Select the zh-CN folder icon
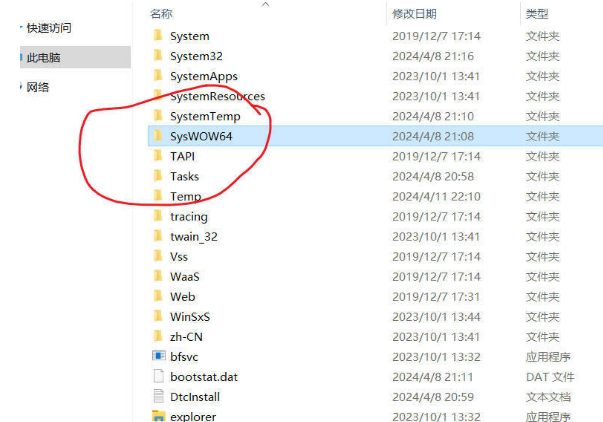This screenshot has height=422, width=603. (x=158, y=336)
